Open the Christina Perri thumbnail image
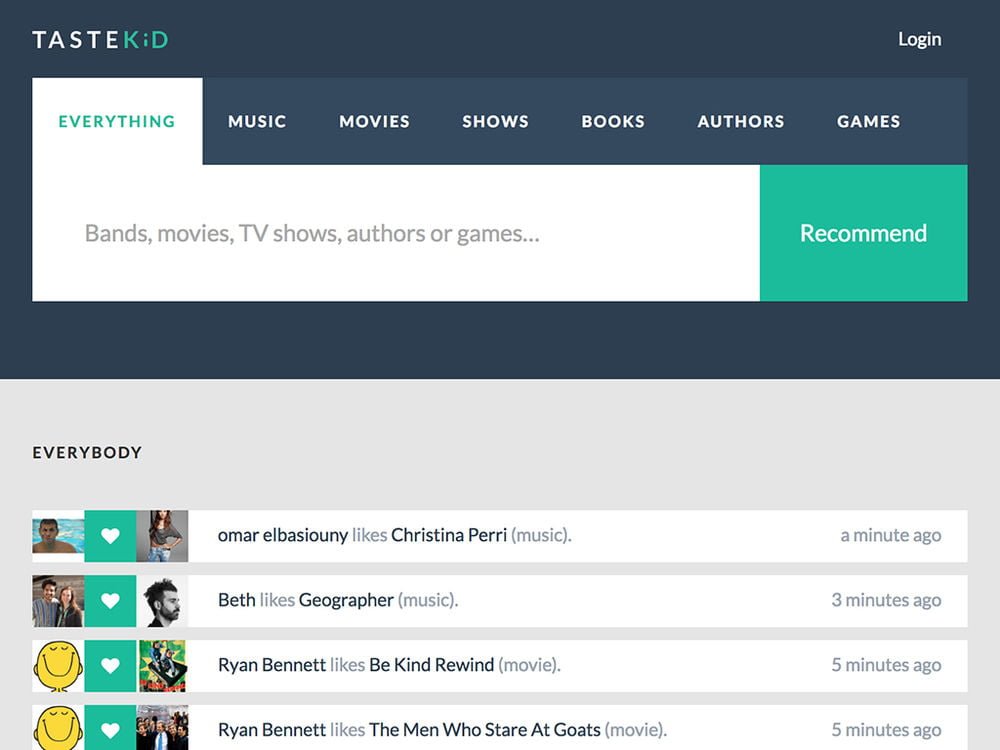The width and height of the screenshot is (1000, 750). pos(162,536)
